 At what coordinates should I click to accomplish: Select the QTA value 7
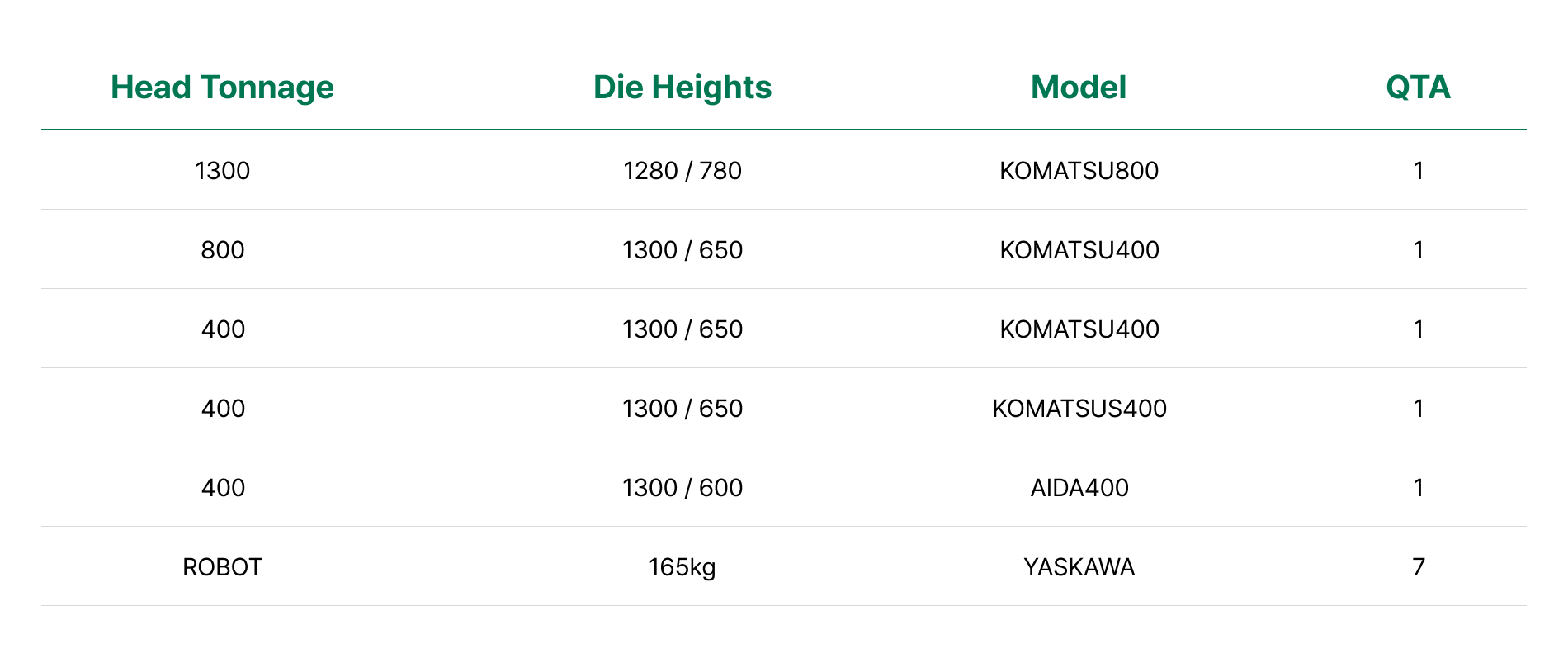tap(1418, 567)
